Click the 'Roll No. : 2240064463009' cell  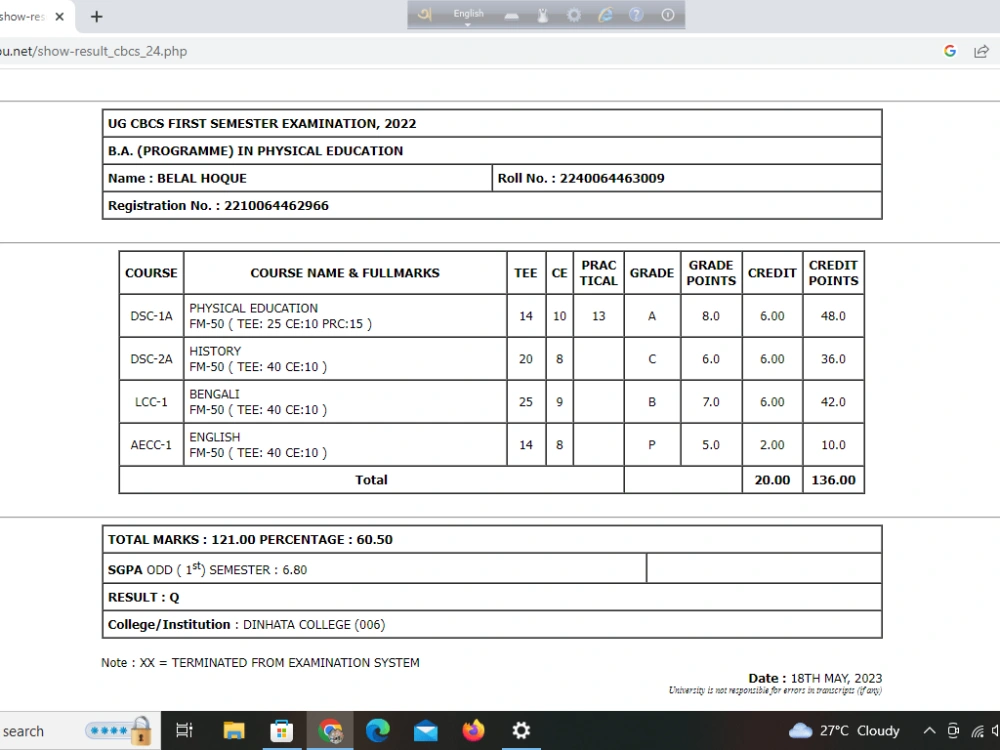687,179
